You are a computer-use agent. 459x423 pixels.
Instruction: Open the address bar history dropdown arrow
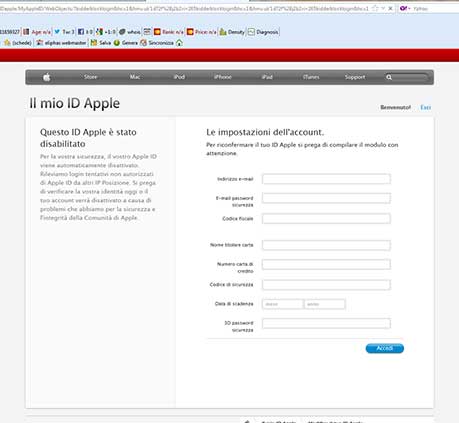383,9
